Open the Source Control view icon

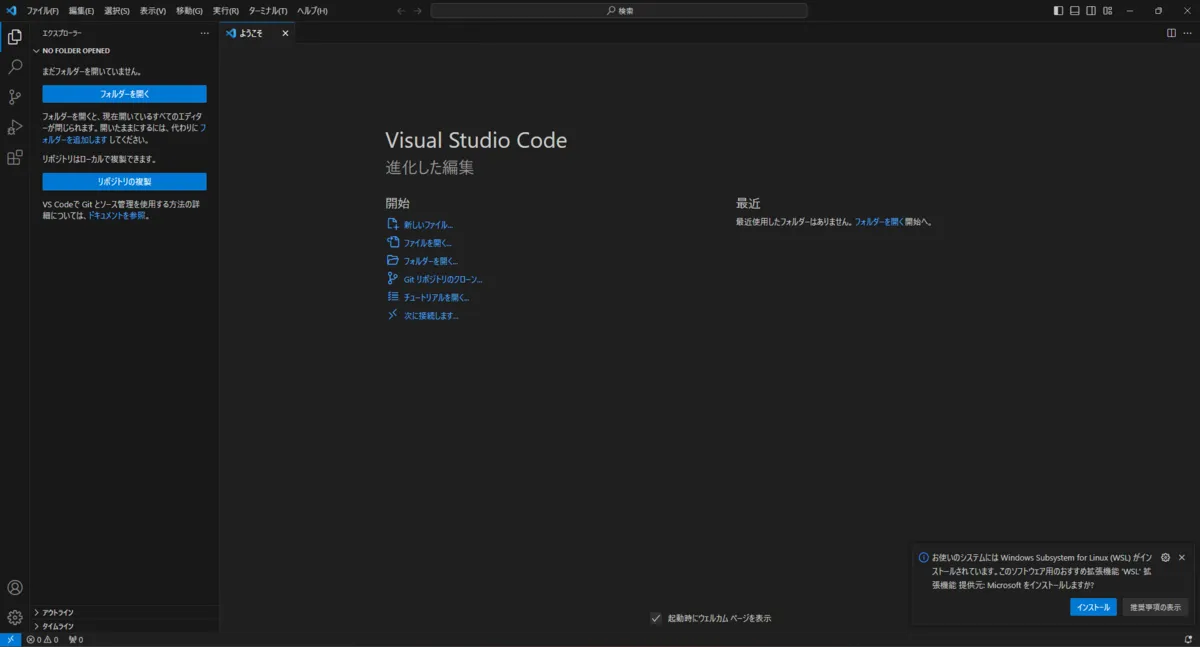(x=15, y=97)
